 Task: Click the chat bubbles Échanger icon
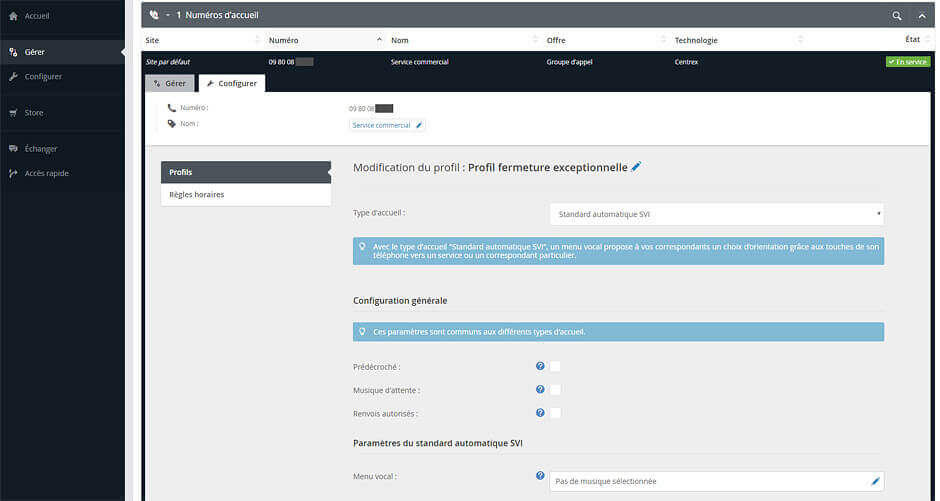tap(13, 149)
